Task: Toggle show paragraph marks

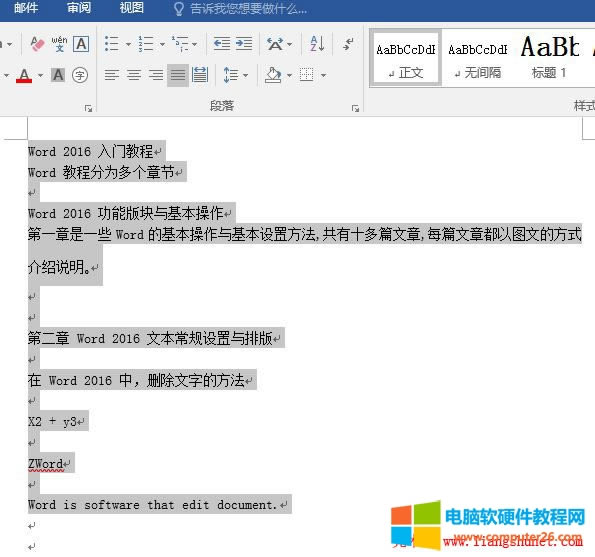Action: tap(348, 44)
